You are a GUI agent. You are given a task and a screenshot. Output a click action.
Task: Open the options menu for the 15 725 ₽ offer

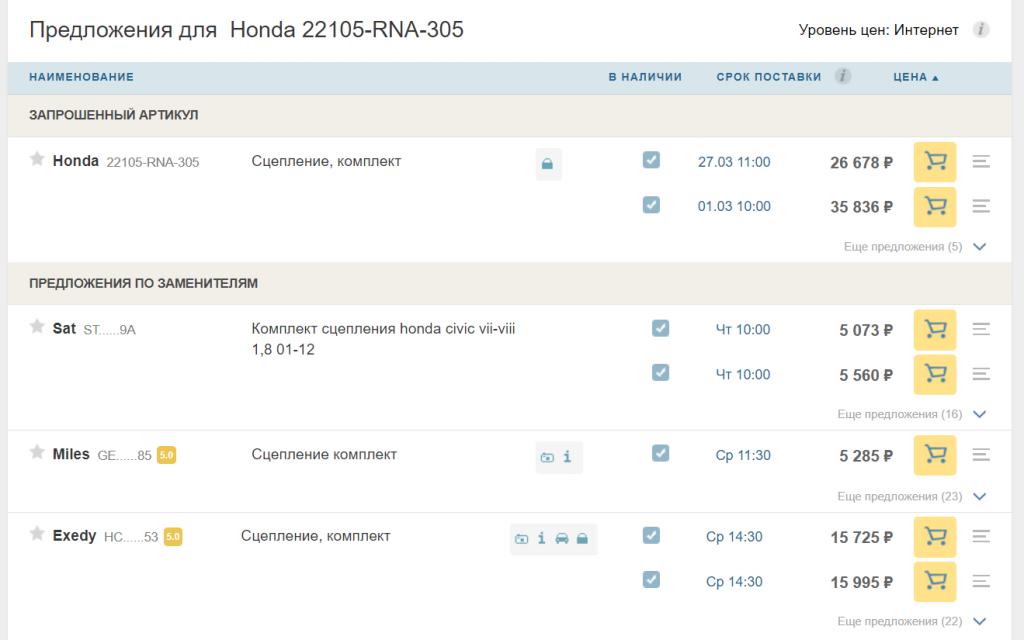click(981, 536)
